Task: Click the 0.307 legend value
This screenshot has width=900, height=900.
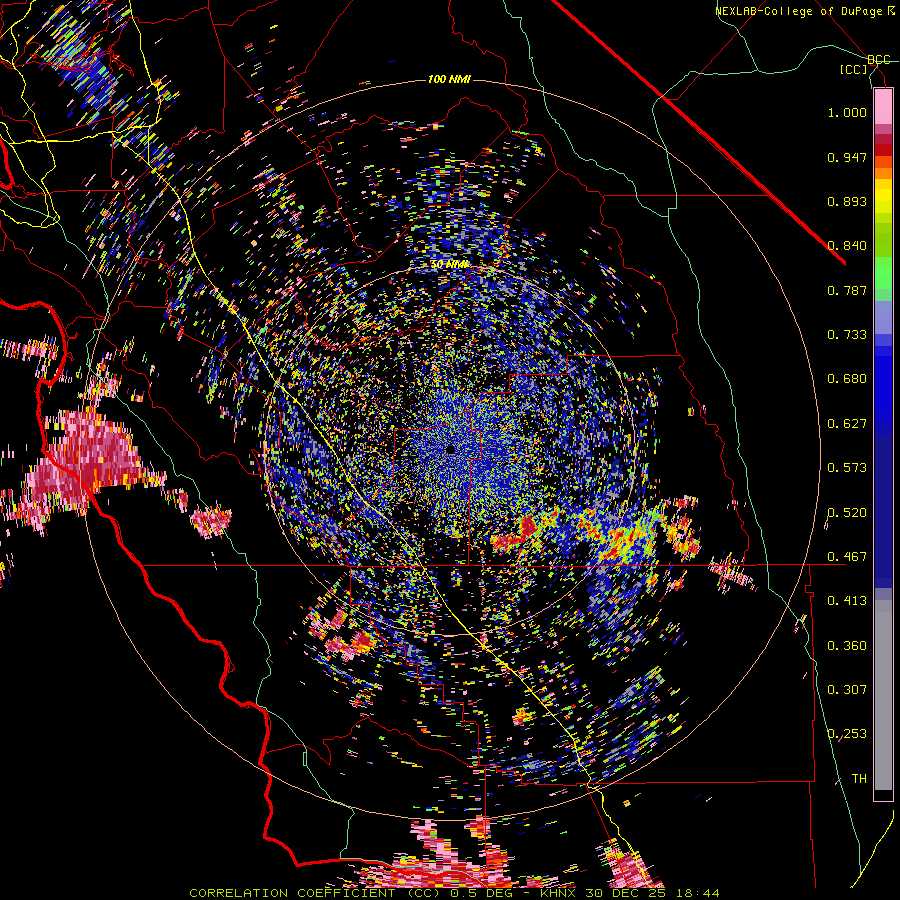Action: [847, 690]
